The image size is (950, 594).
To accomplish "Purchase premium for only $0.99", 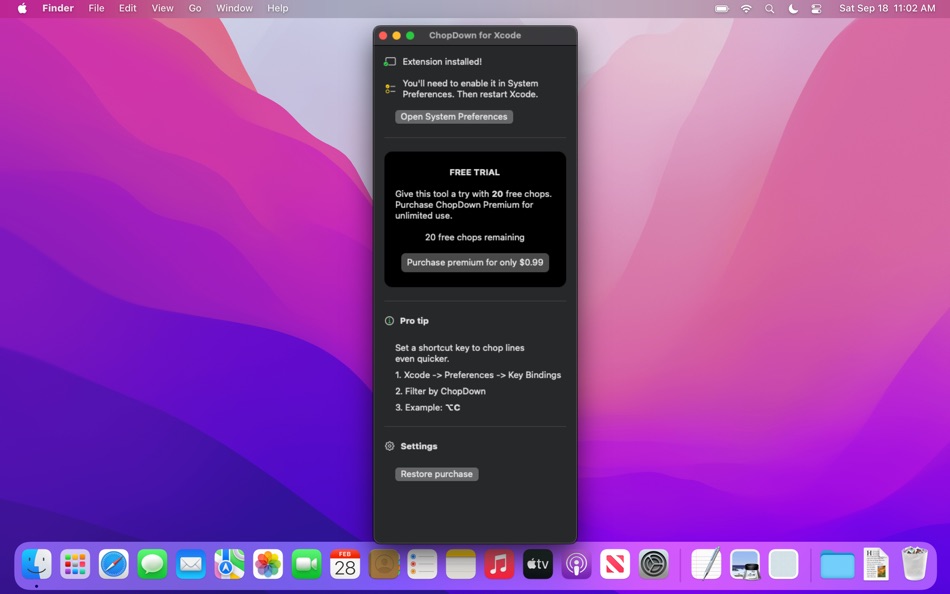I will coord(475,262).
